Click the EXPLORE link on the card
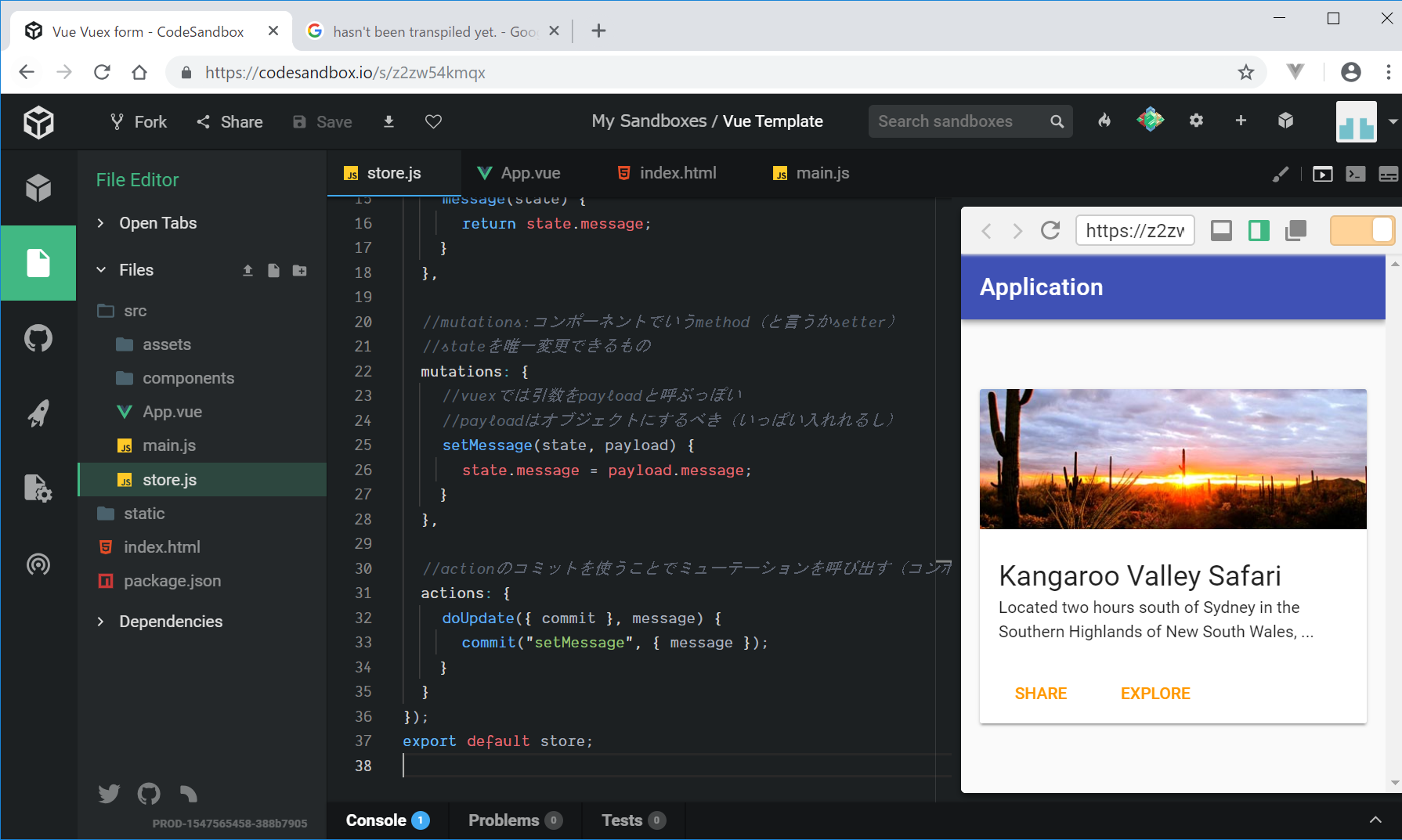Screen dimensions: 1402x840 tap(1154, 694)
